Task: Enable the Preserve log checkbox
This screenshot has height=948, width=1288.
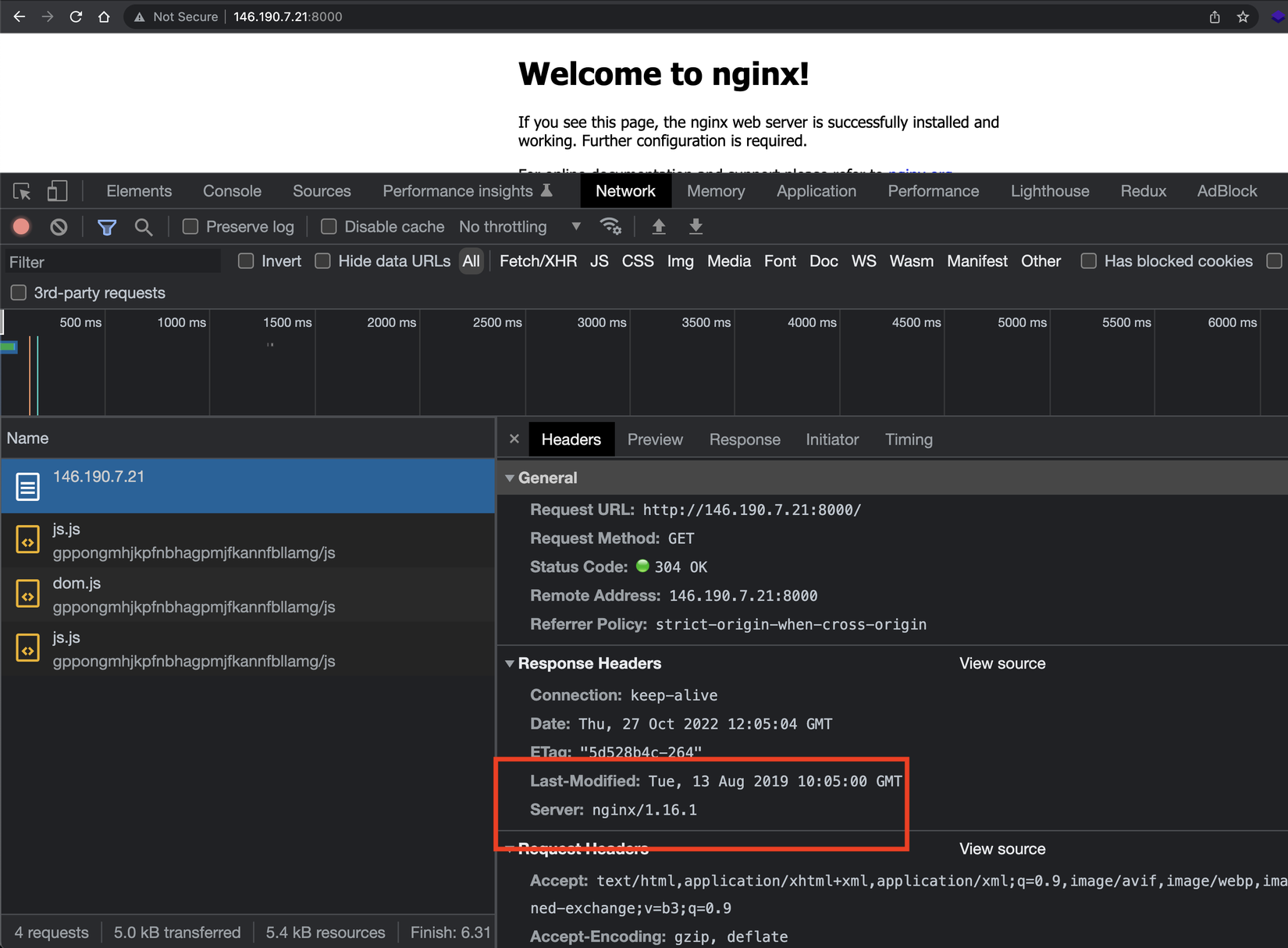Action: [190, 226]
